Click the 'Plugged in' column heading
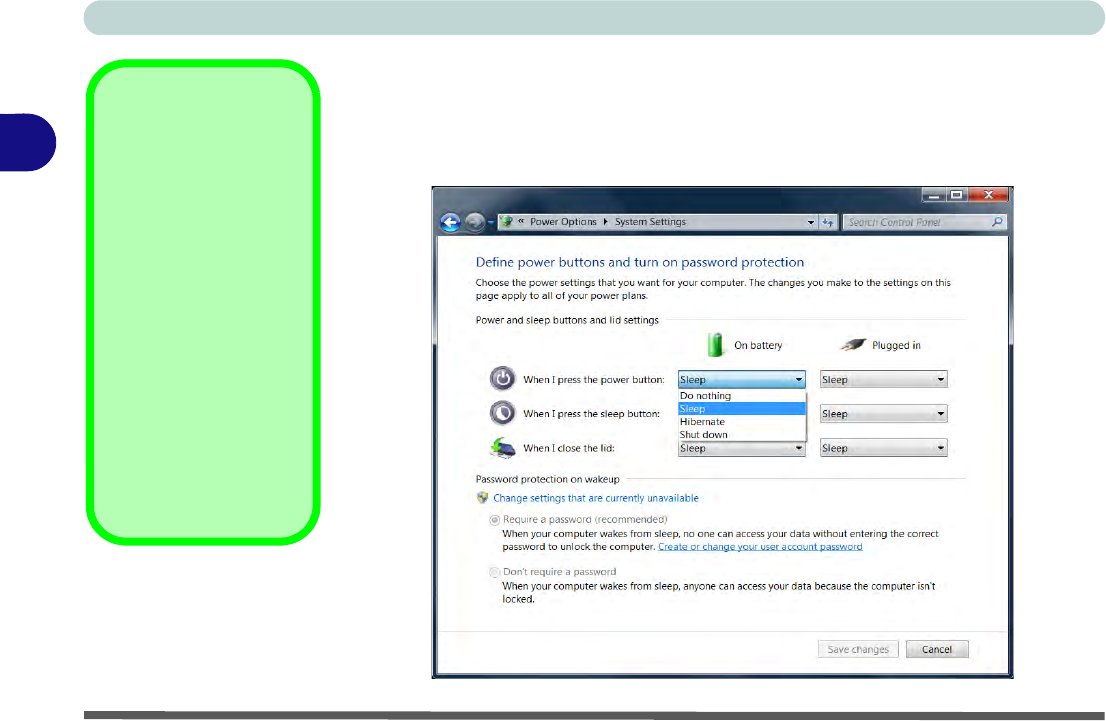The height and width of the screenshot is (721, 1106). 896,345
